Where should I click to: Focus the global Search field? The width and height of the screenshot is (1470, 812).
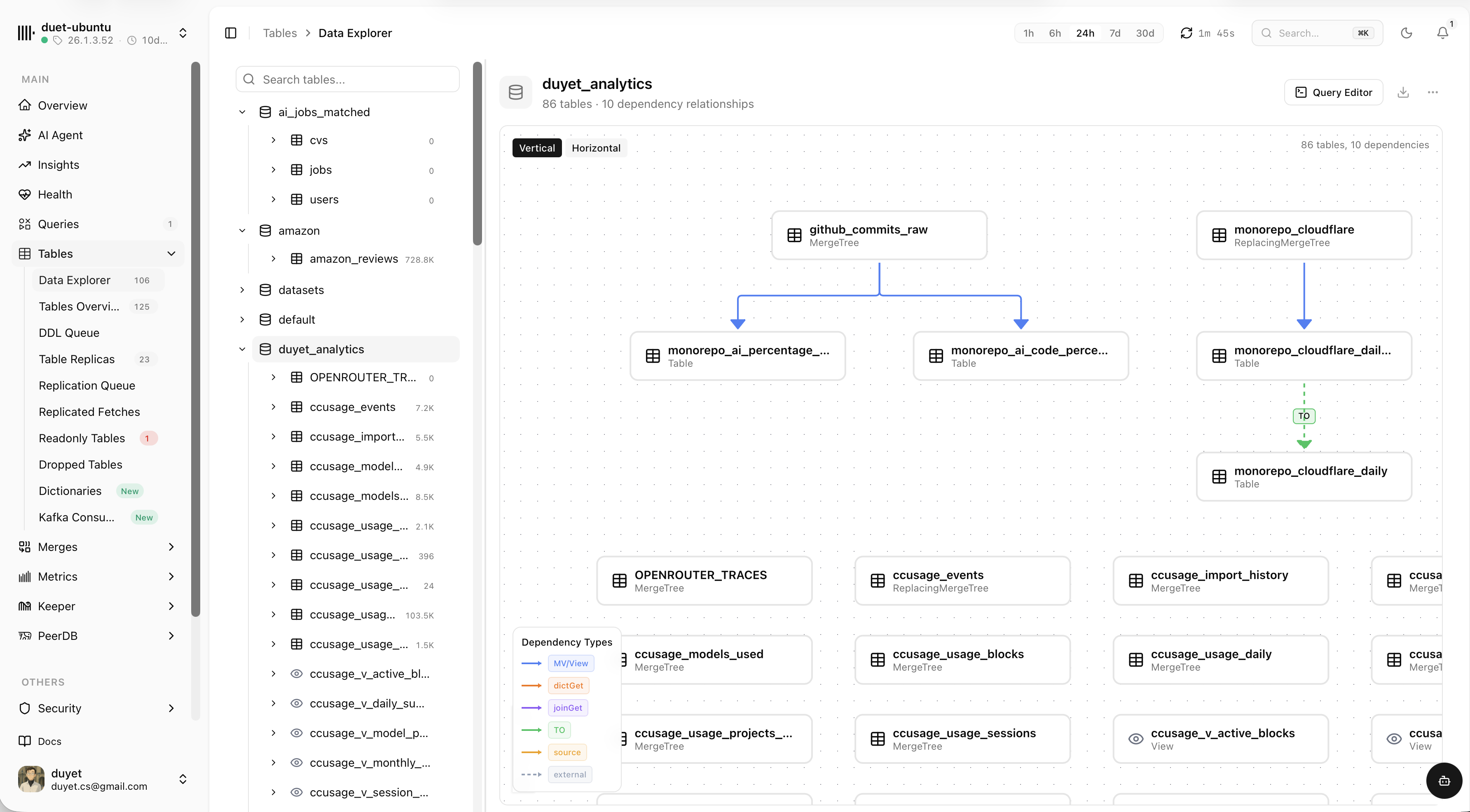tap(1317, 33)
